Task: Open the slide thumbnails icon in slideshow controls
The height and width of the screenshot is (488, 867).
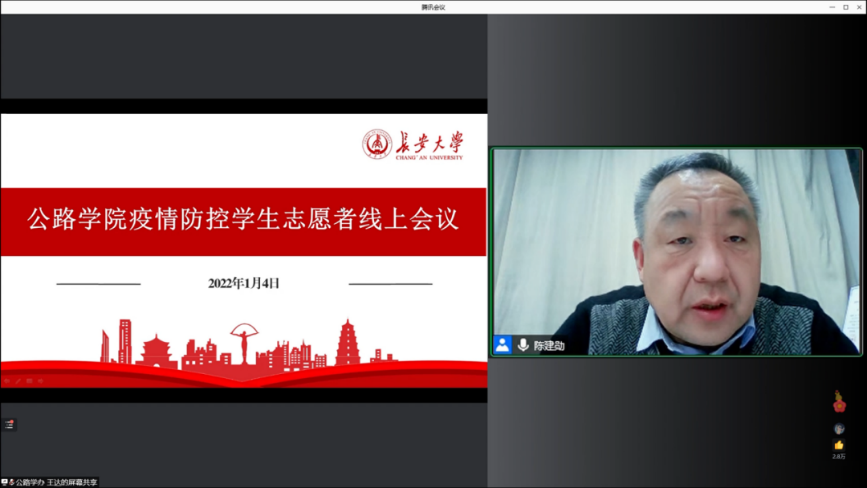Action: pos(29,381)
